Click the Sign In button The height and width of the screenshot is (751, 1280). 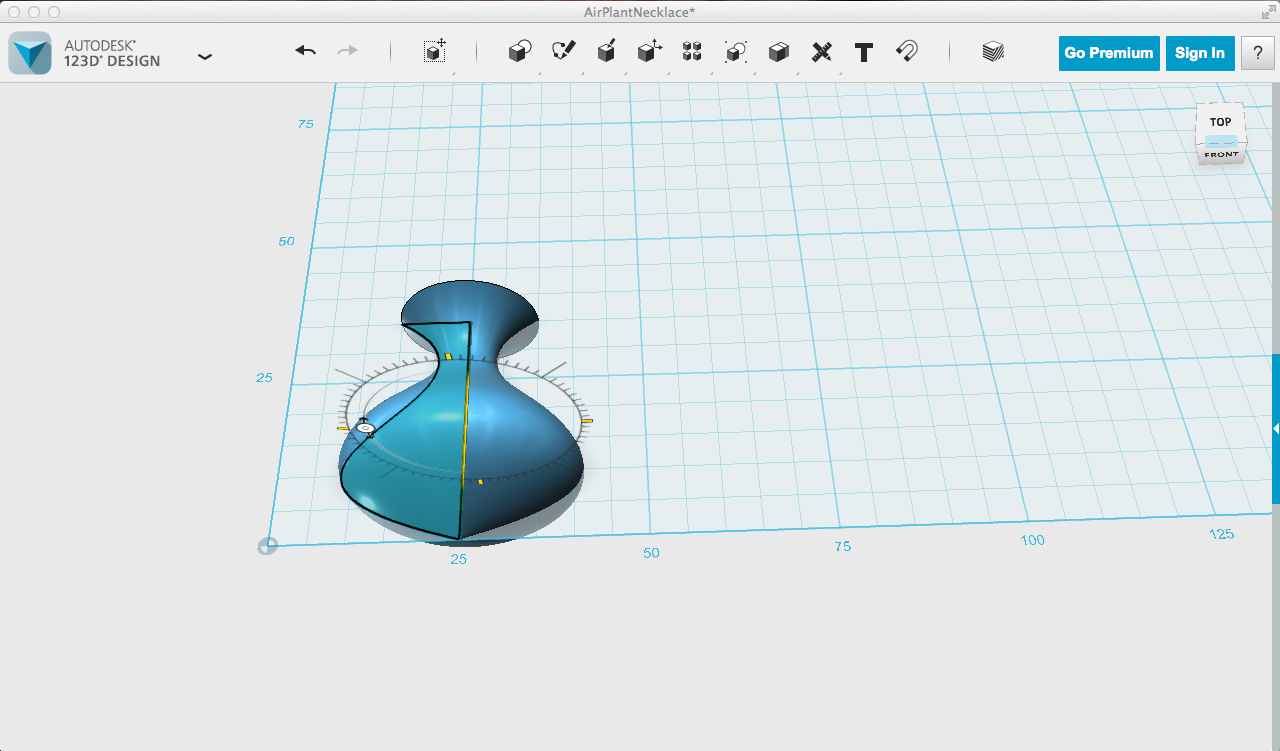pos(1200,53)
